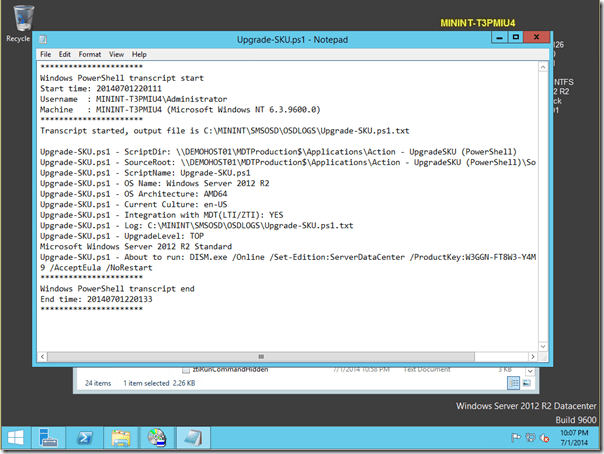Open the Help menu in Notepad
Screen dimensions: 604x454
[x=138, y=54]
